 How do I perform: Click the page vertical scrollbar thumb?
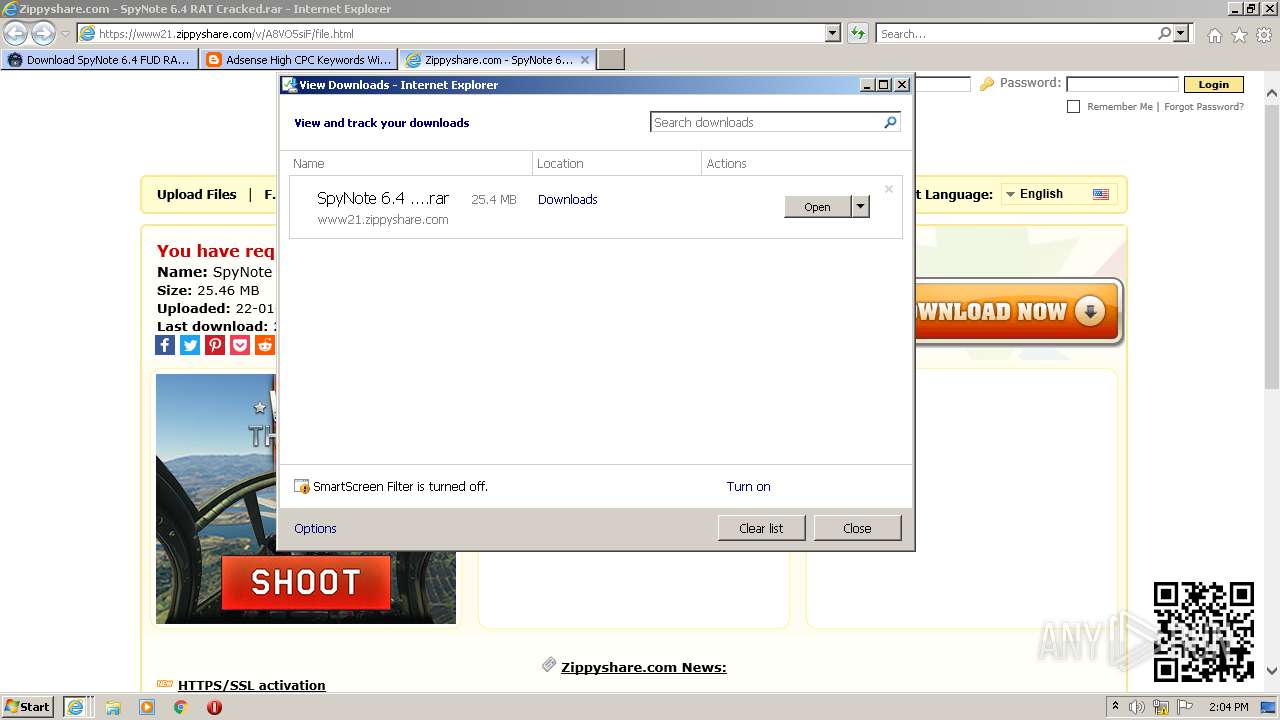pos(1272,245)
